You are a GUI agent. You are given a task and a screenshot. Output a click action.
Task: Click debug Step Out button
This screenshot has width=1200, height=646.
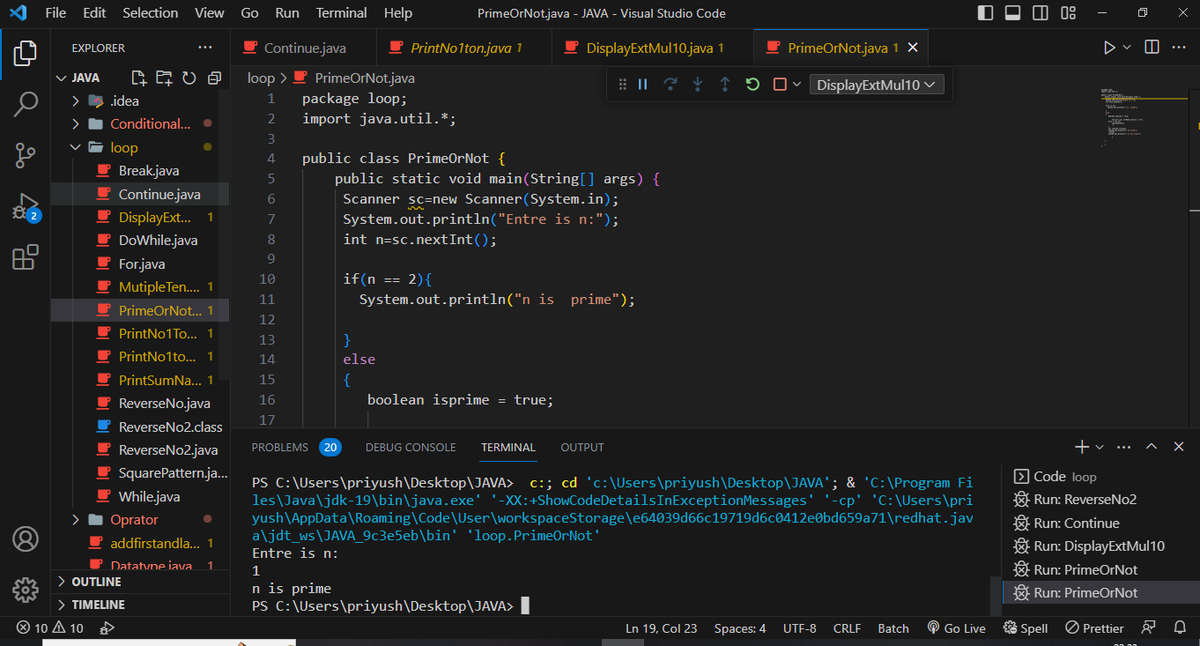(x=725, y=85)
